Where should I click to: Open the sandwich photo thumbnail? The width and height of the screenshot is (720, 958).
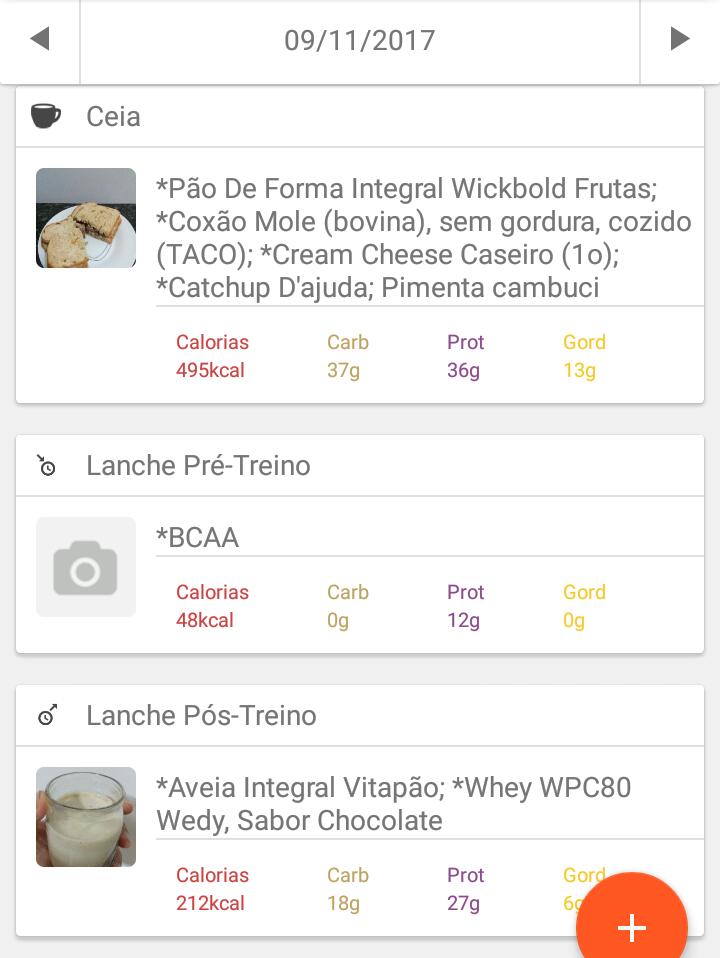point(86,218)
